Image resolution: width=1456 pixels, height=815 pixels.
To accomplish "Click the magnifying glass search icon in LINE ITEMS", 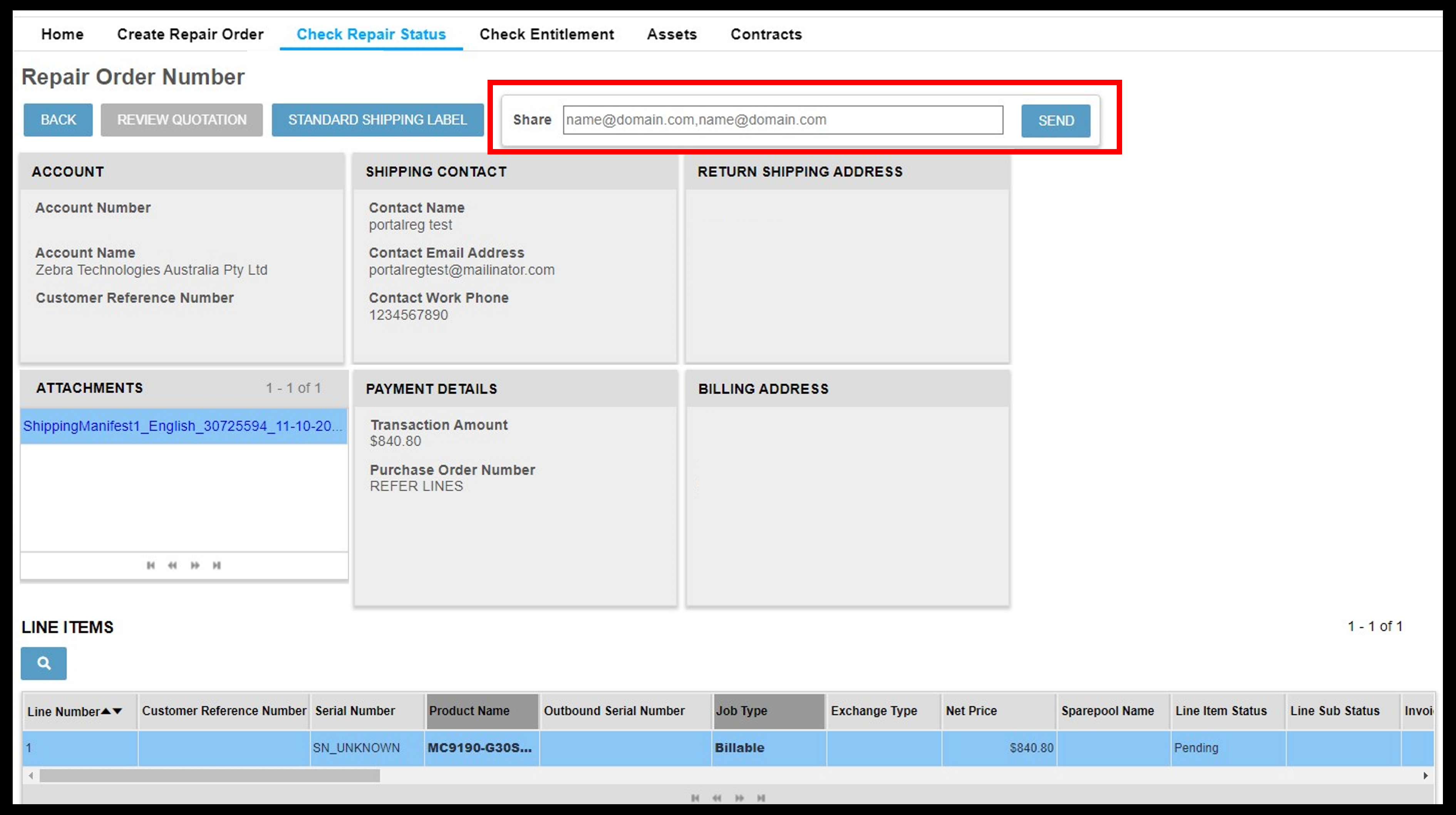I will point(44,663).
